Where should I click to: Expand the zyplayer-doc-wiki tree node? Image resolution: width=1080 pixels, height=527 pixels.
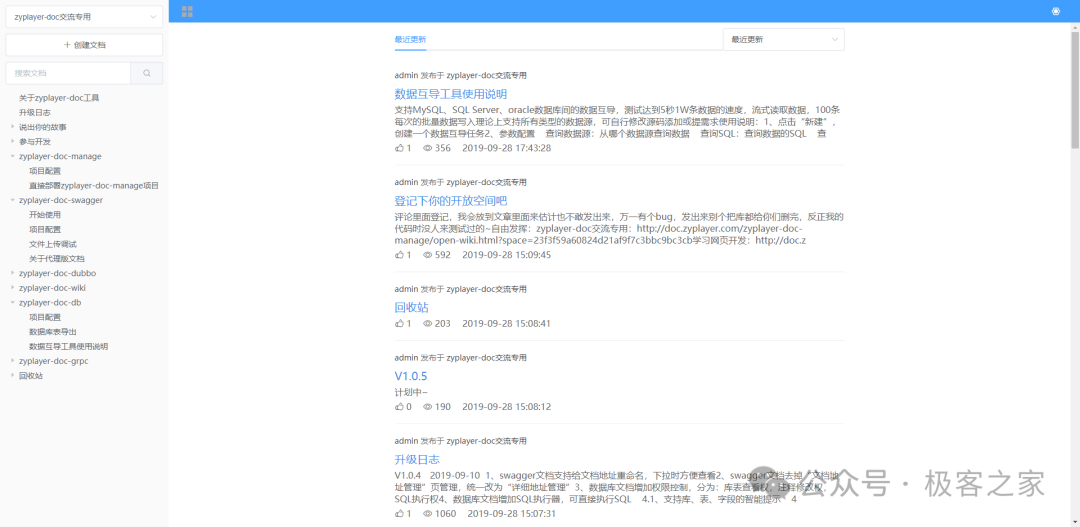click(12, 288)
